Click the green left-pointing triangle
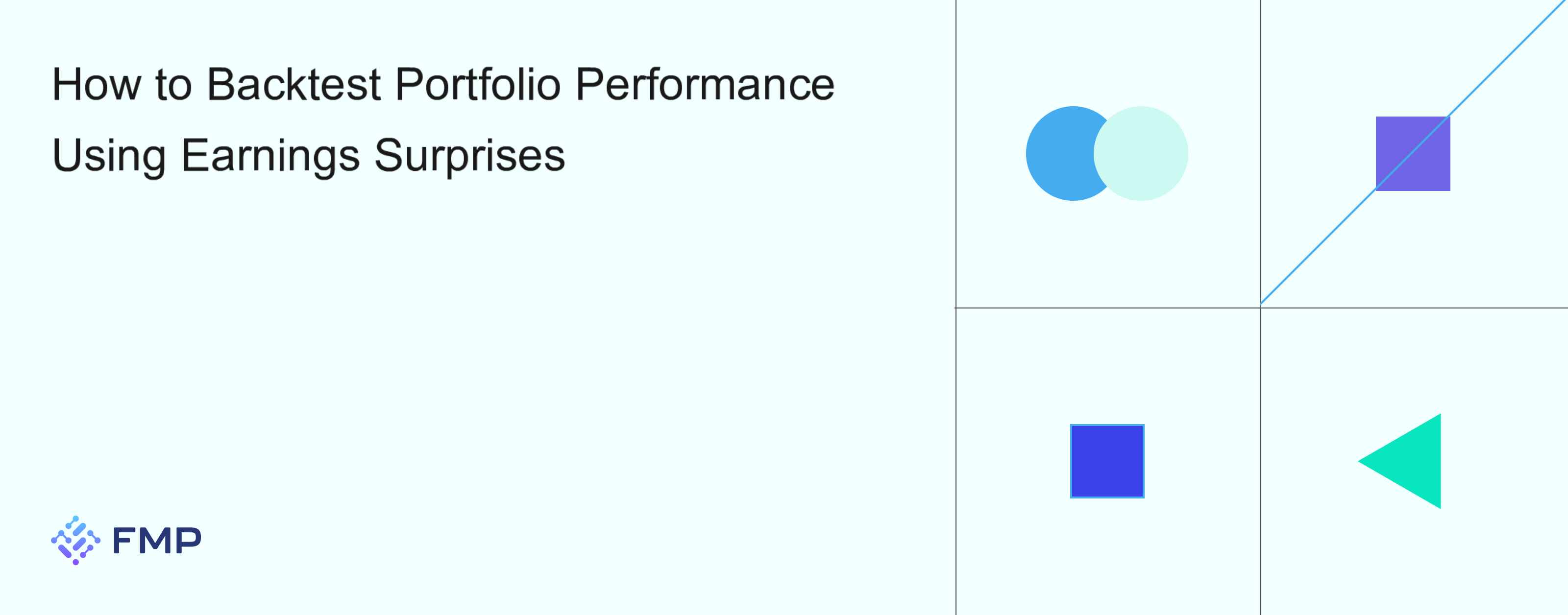 click(1411, 461)
